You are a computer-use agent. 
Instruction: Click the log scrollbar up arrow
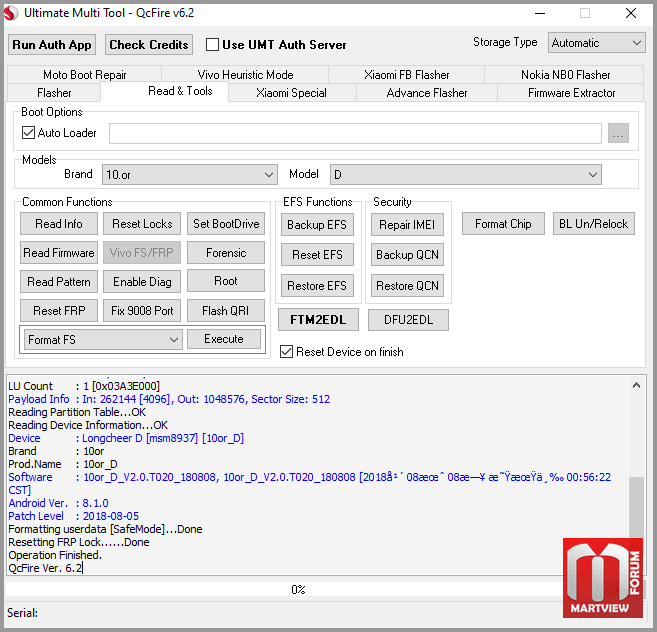[x=636, y=385]
